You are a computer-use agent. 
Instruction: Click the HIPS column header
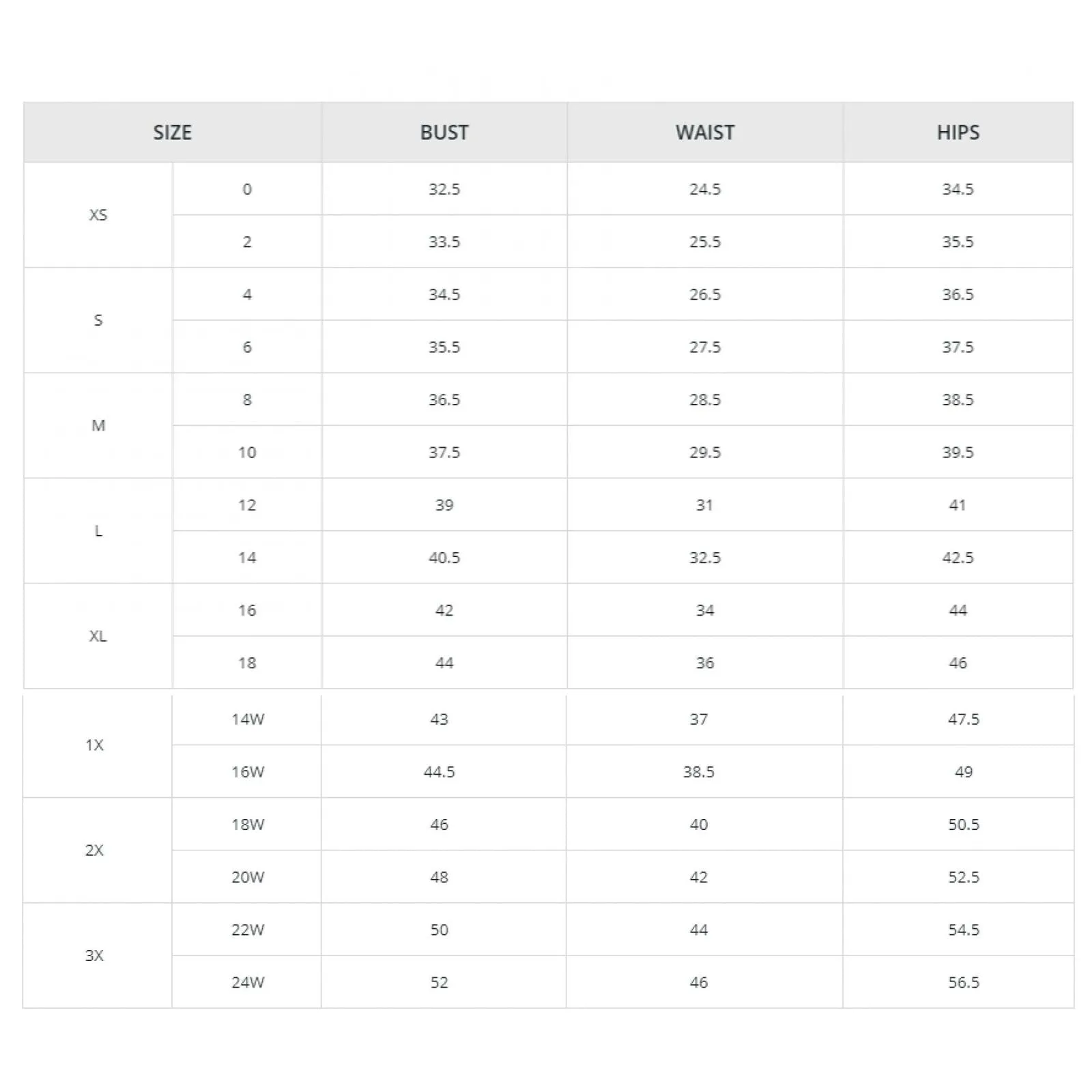click(958, 132)
